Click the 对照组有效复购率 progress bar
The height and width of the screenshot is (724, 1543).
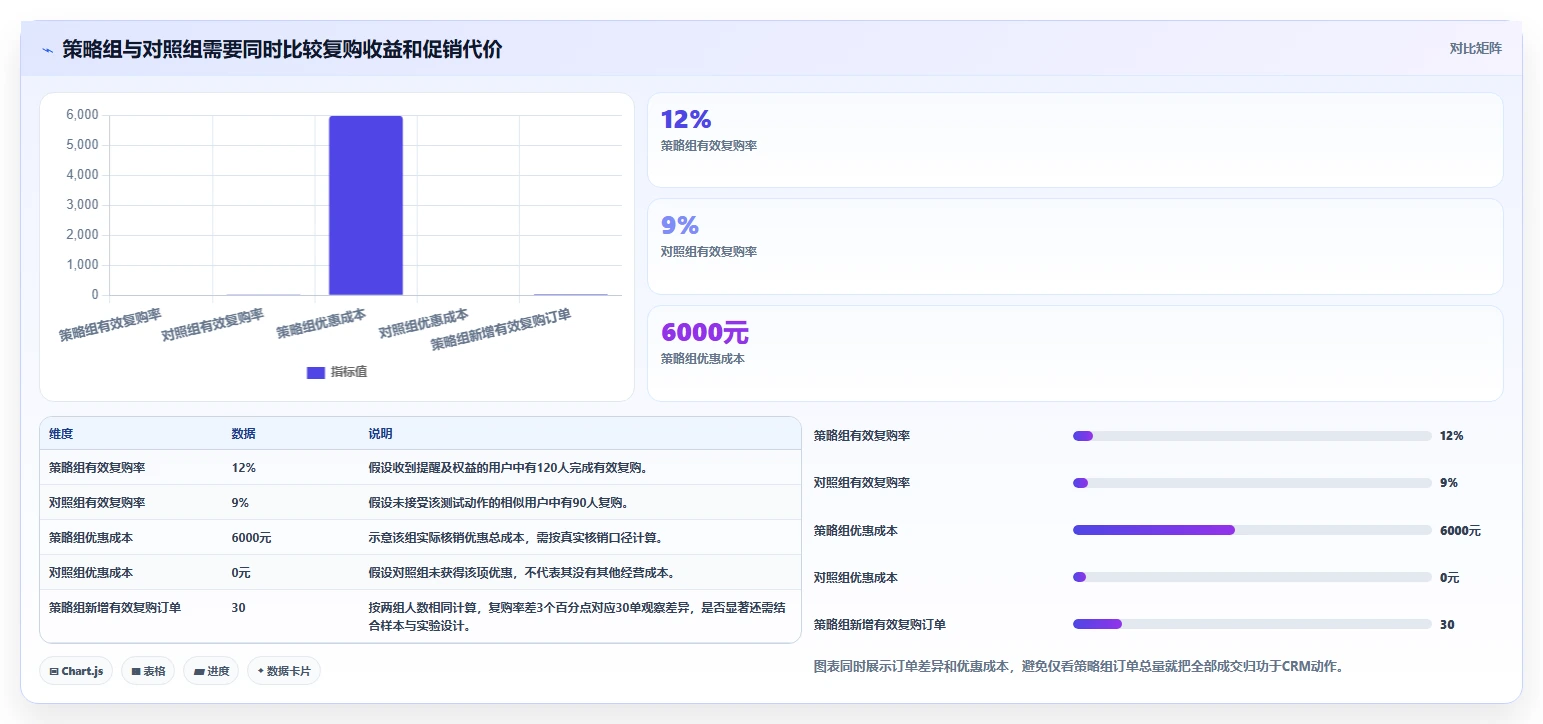(x=1252, y=483)
